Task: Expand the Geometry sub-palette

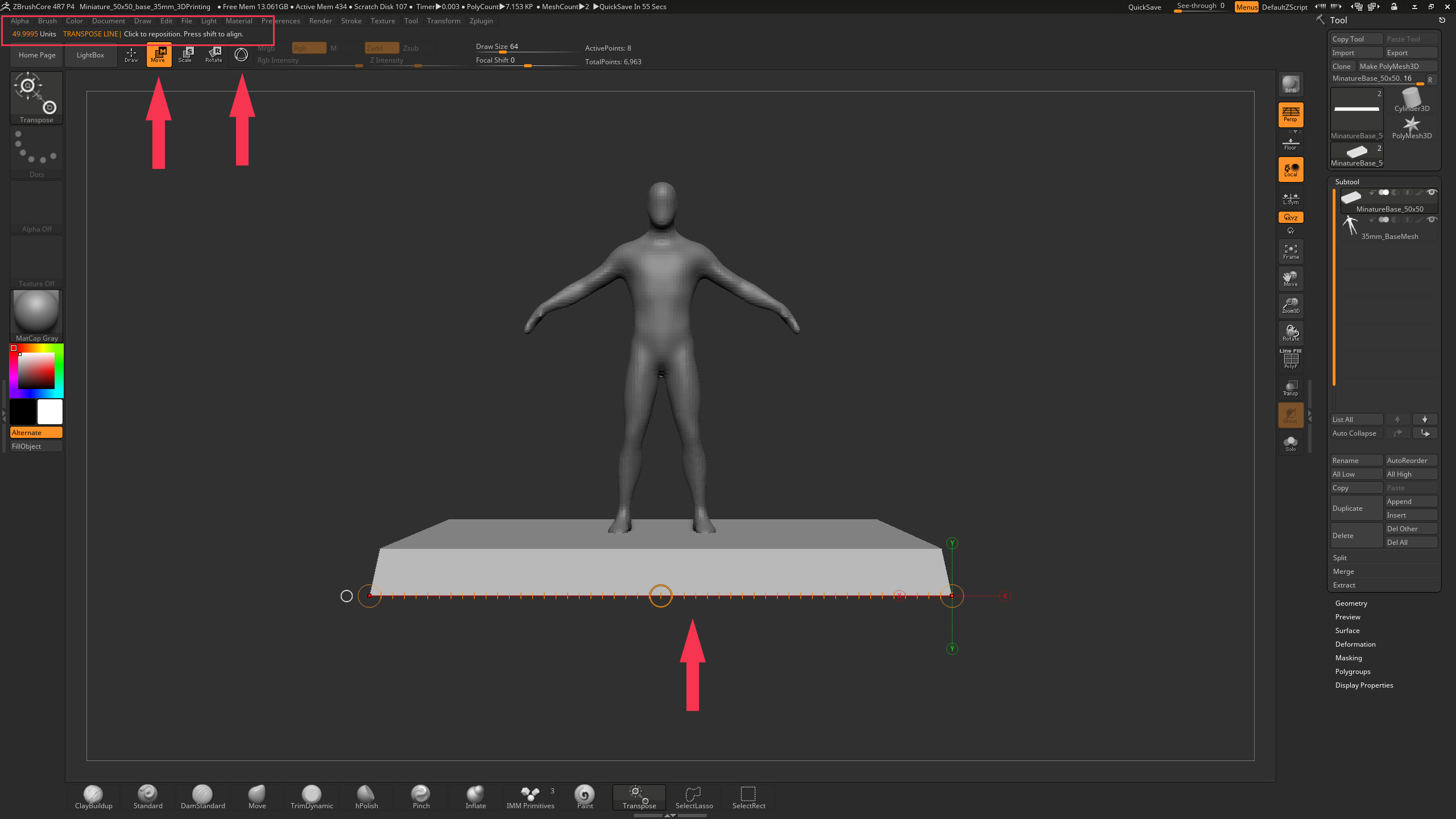Action: 1351,603
